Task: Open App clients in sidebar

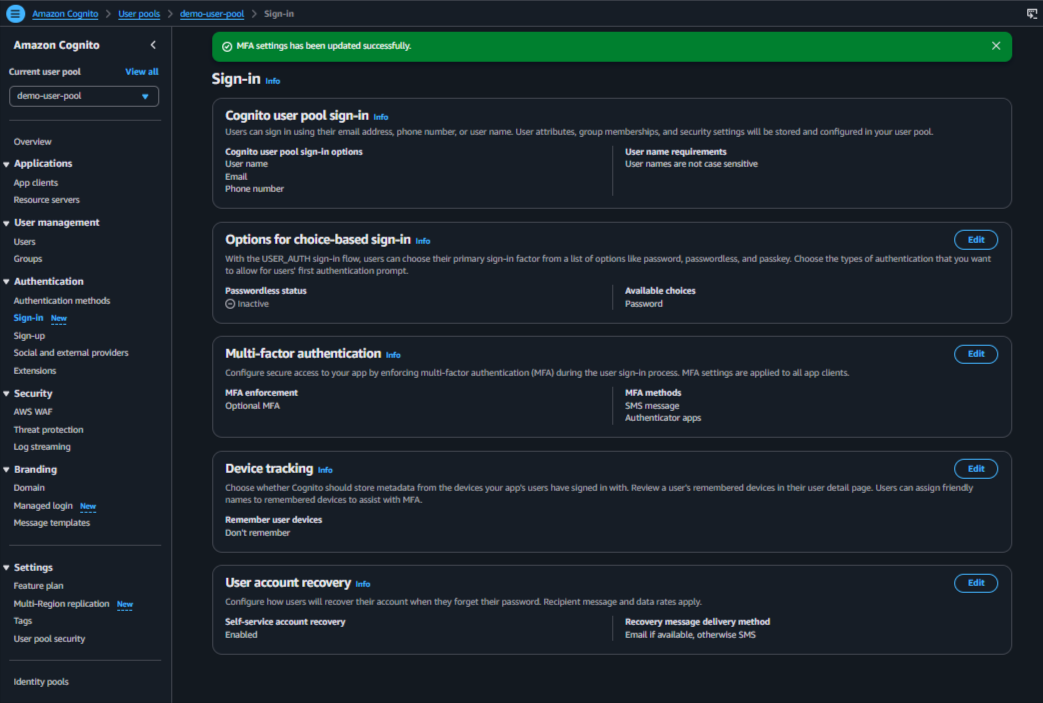Action: click(x=36, y=182)
